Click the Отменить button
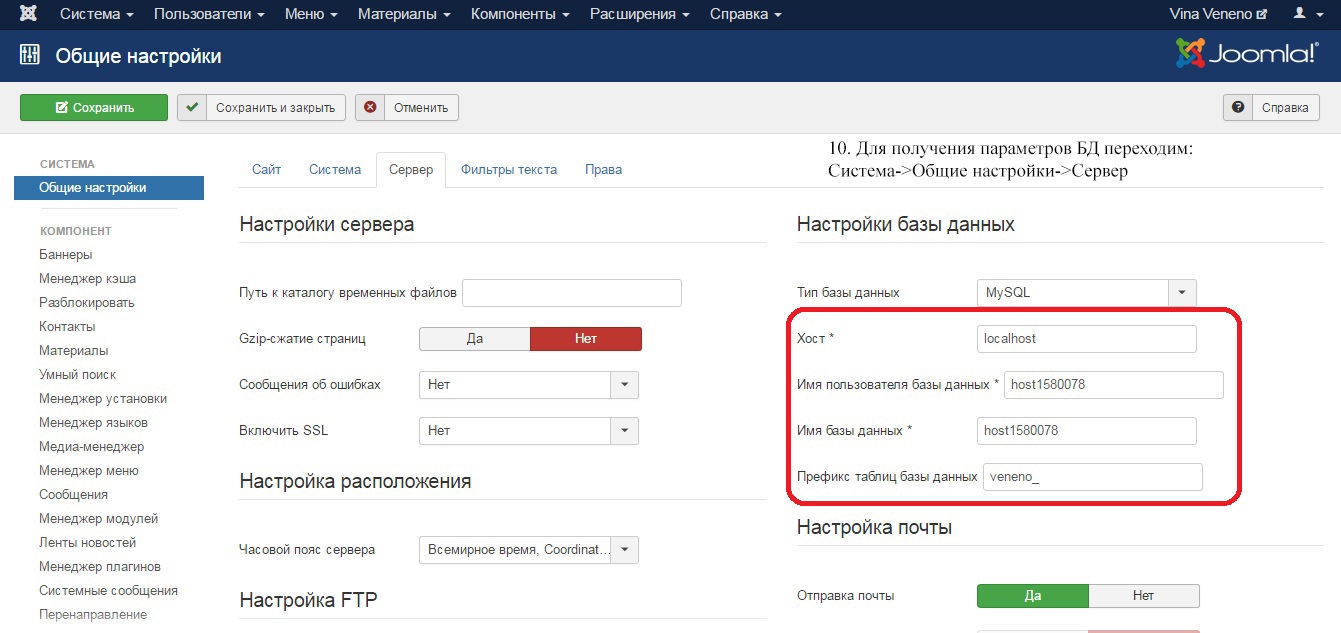The width and height of the screenshot is (1341, 633). click(x=407, y=107)
